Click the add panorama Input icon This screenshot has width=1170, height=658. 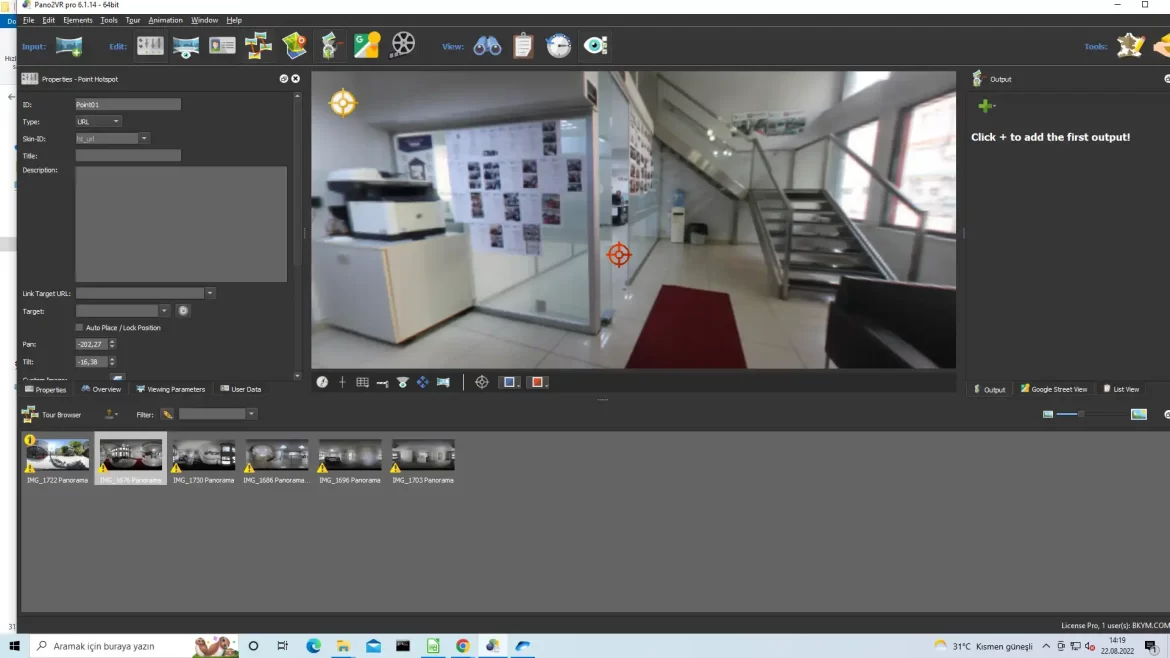point(68,46)
